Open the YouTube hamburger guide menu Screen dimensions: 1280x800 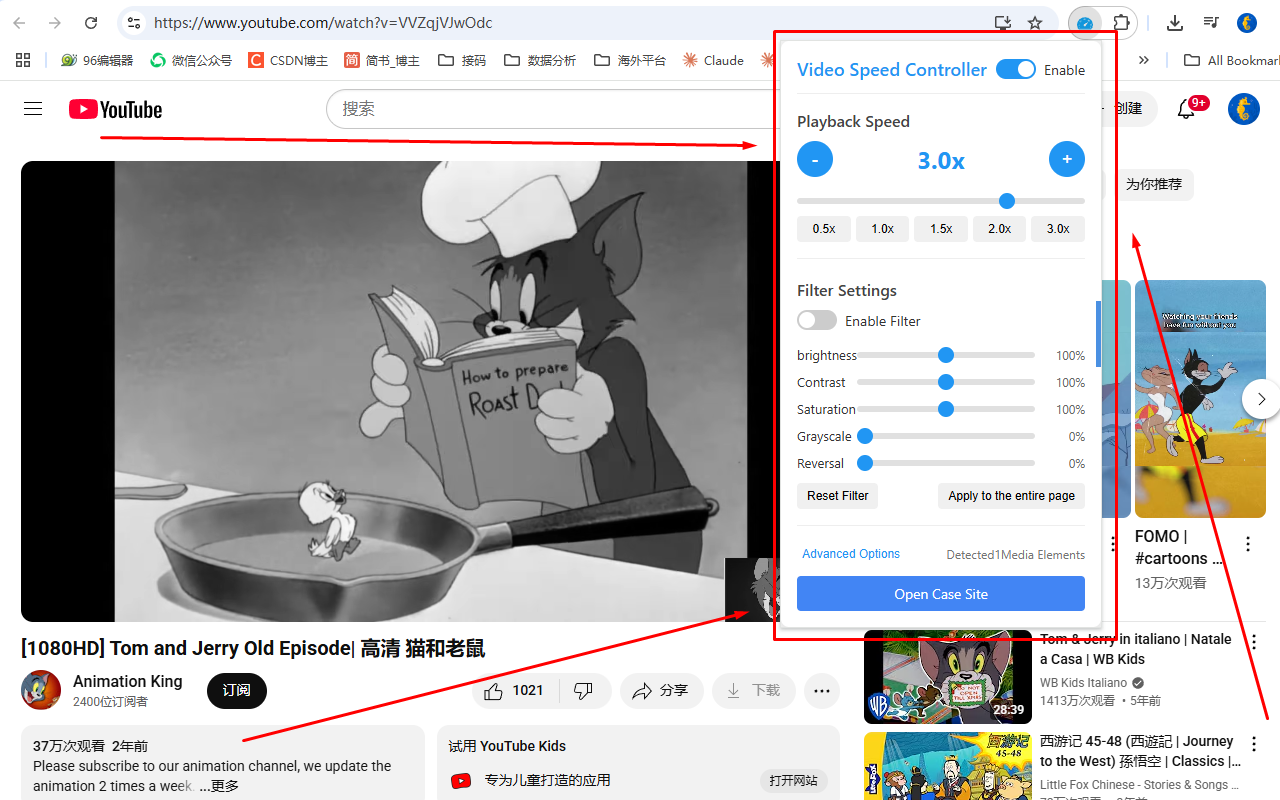click(33, 109)
